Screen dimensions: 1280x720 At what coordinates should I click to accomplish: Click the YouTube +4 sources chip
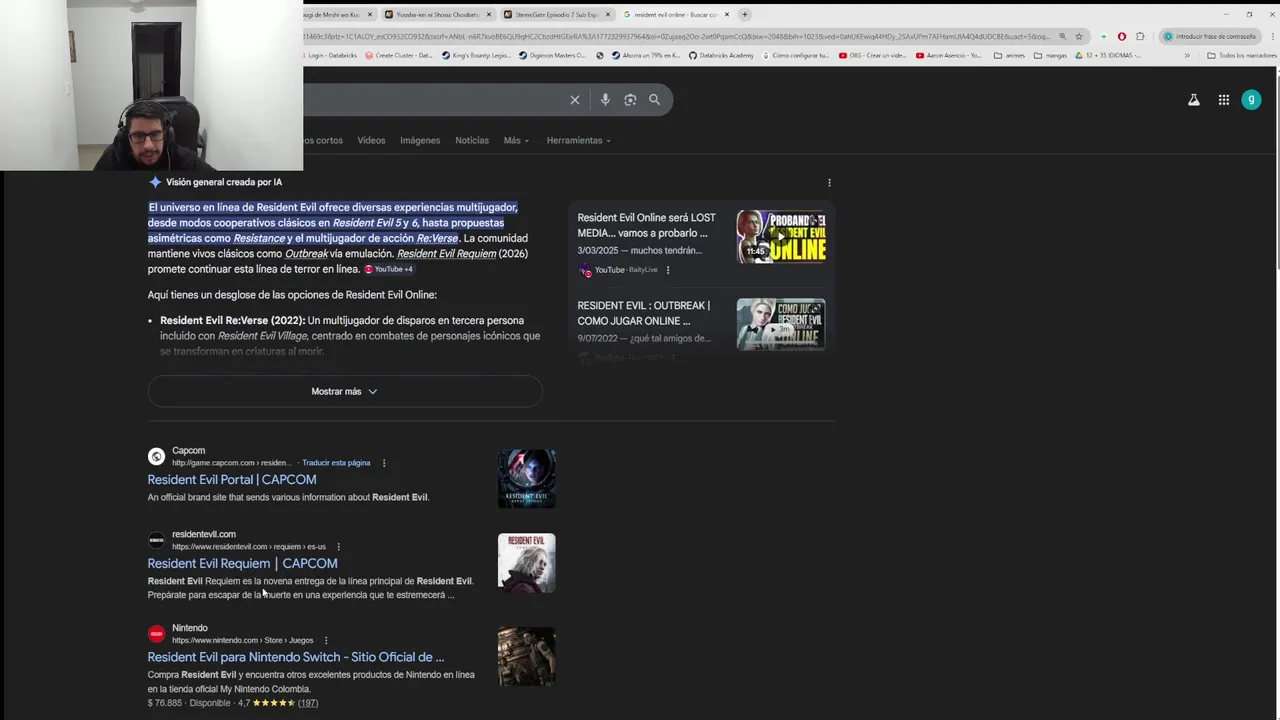pyautogui.click(x=388, y=269)
